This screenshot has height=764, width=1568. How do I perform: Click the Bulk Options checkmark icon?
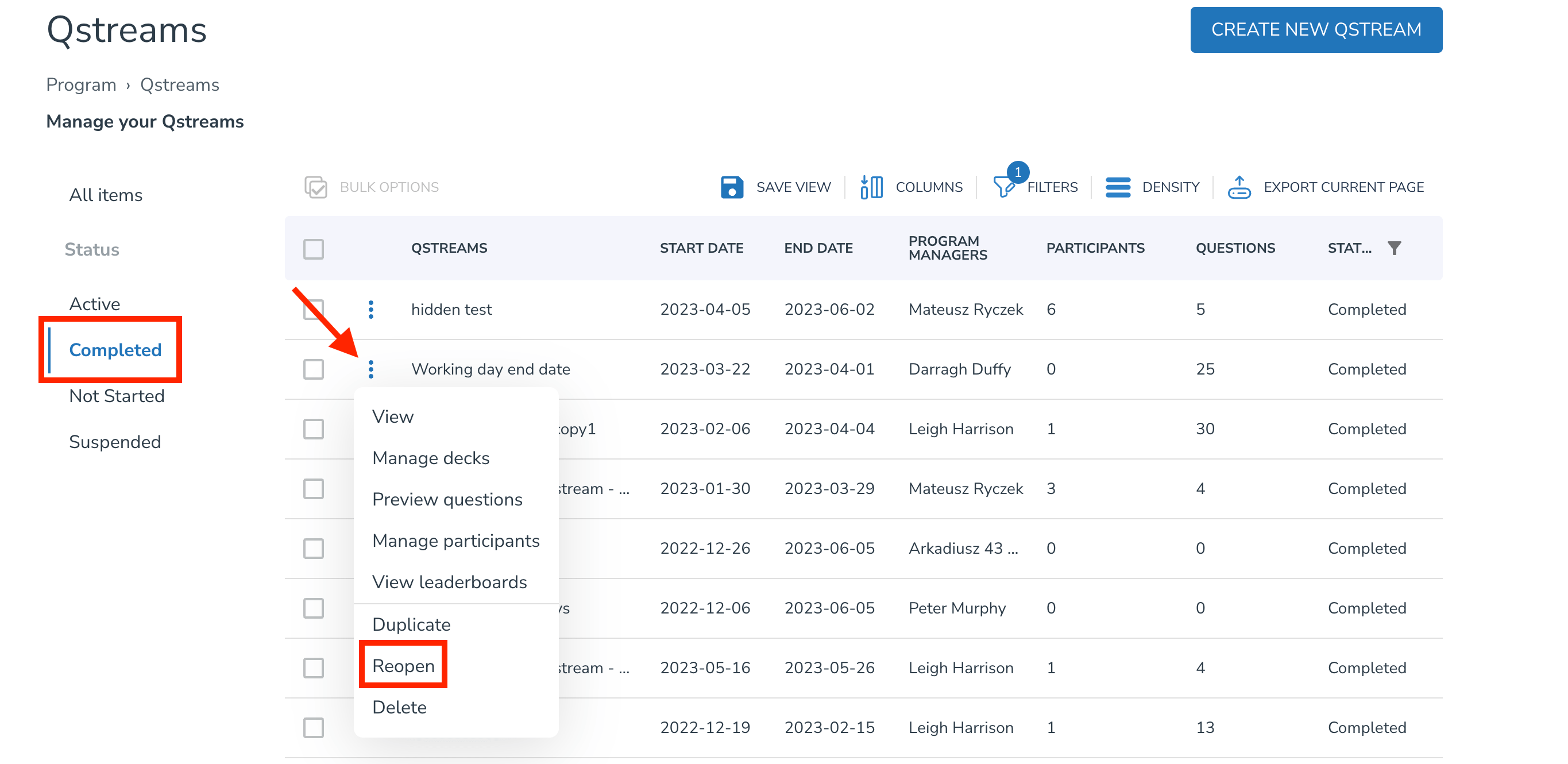[x=315, y=187]
